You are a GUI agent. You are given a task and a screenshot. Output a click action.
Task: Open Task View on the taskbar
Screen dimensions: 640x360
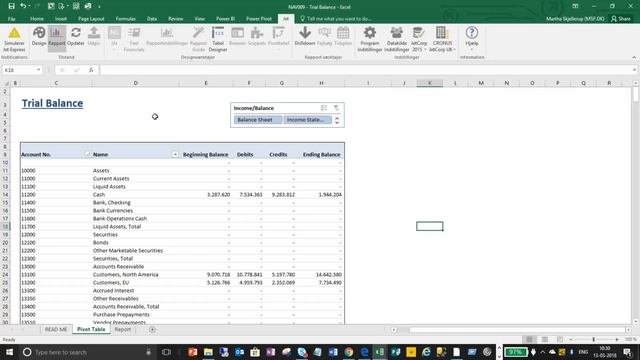tap(166, 352)
